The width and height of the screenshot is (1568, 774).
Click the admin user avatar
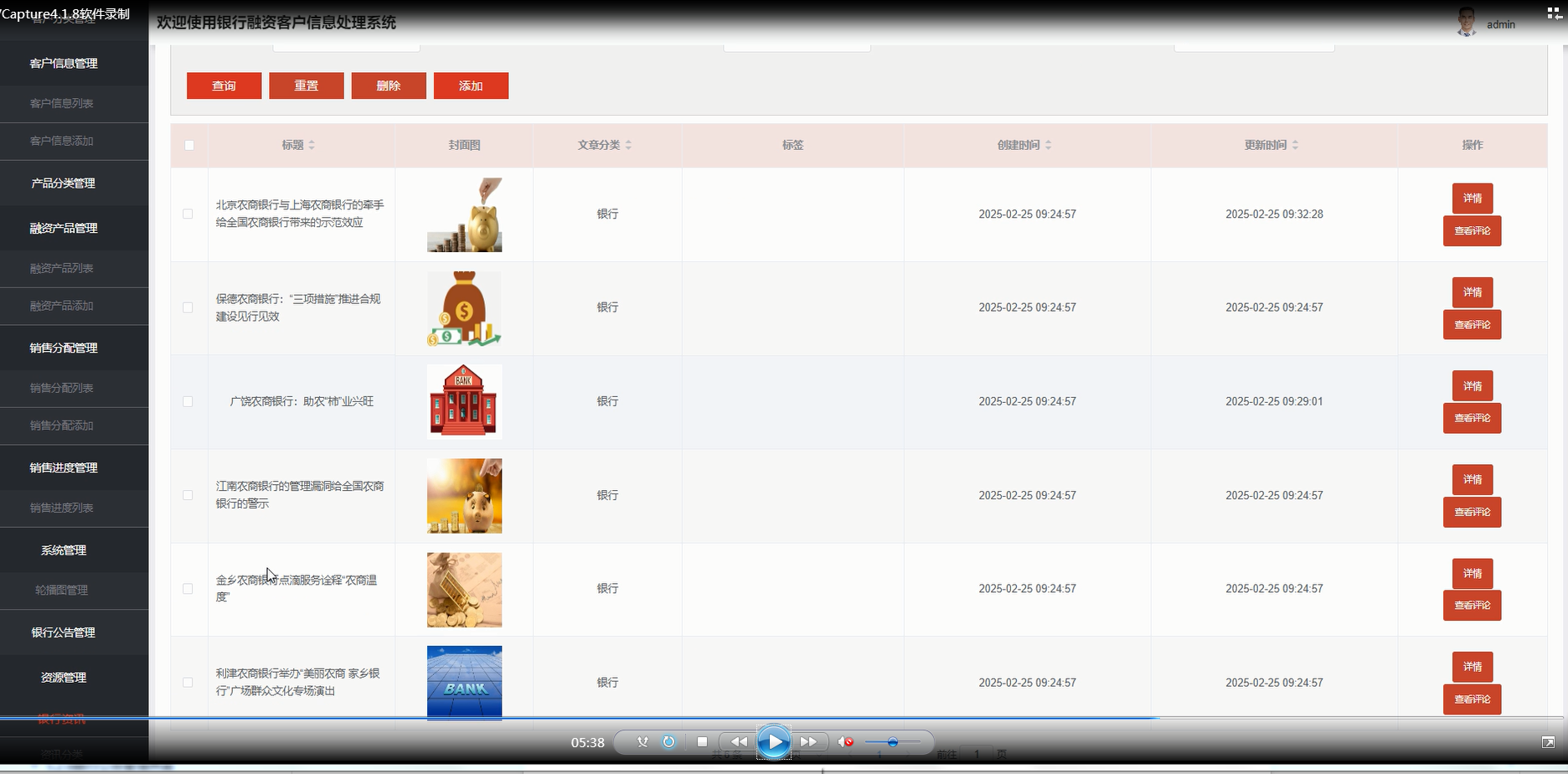click(x=1466, y=23)
